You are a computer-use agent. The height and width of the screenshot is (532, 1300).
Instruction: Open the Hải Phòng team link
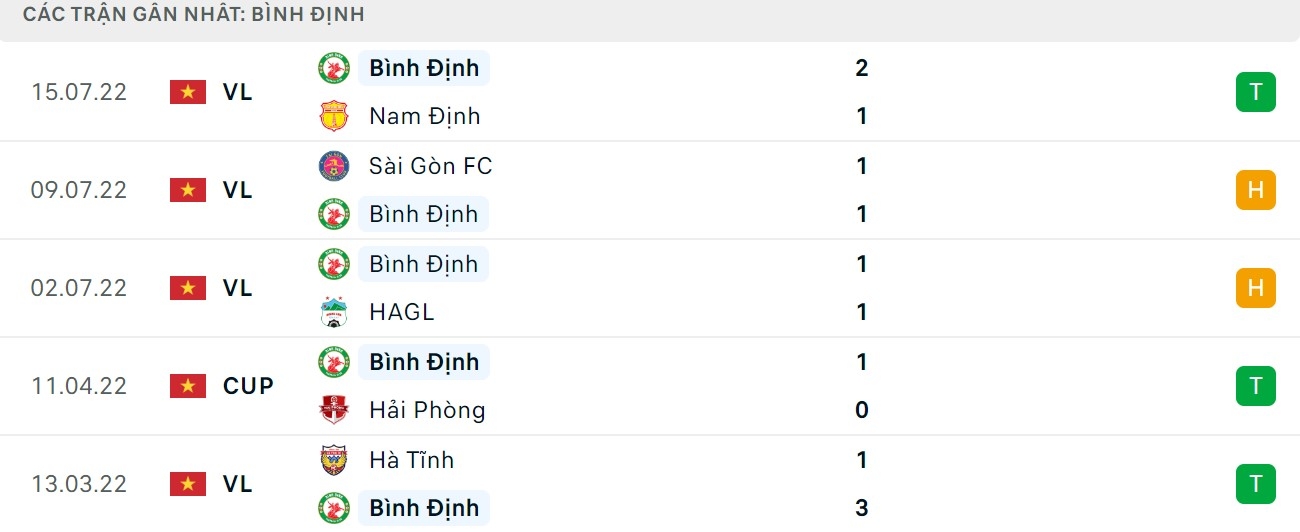tap(426, 410)
